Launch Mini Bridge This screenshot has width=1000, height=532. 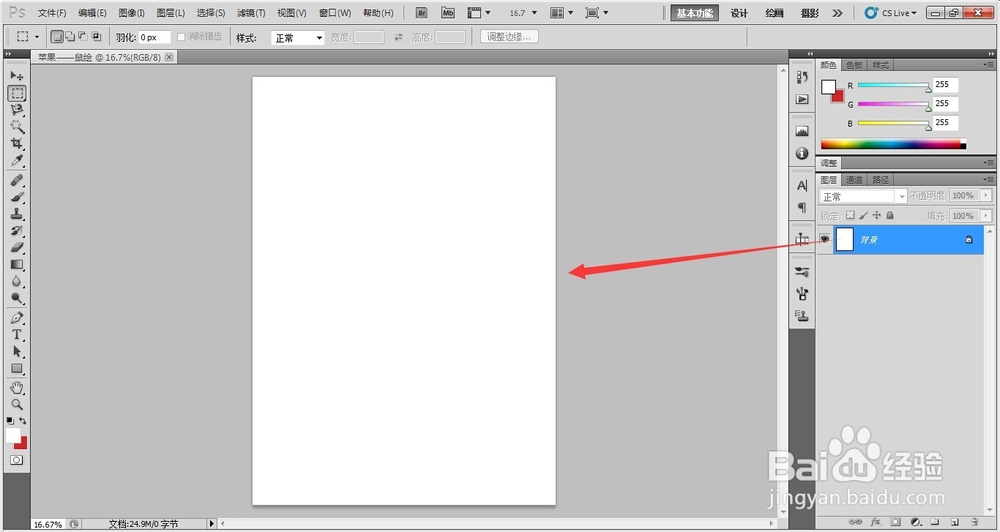(x=448, y=13)
